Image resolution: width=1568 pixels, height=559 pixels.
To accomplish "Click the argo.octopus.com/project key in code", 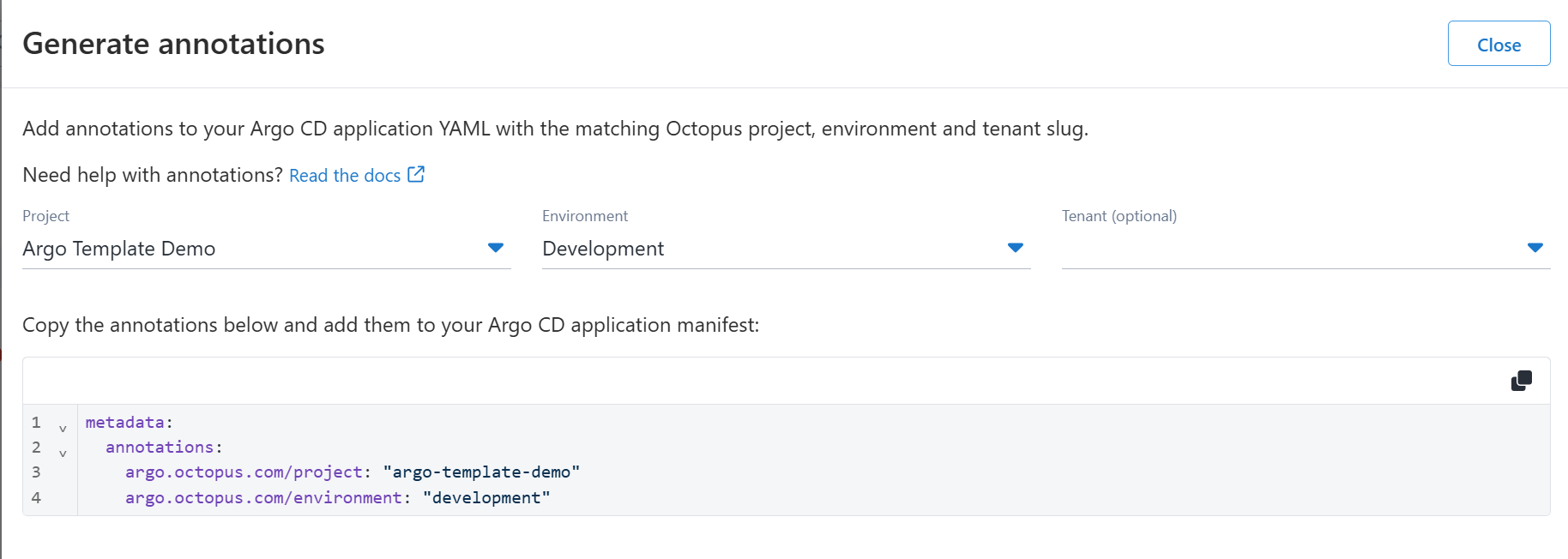I will tap(244, 472).
